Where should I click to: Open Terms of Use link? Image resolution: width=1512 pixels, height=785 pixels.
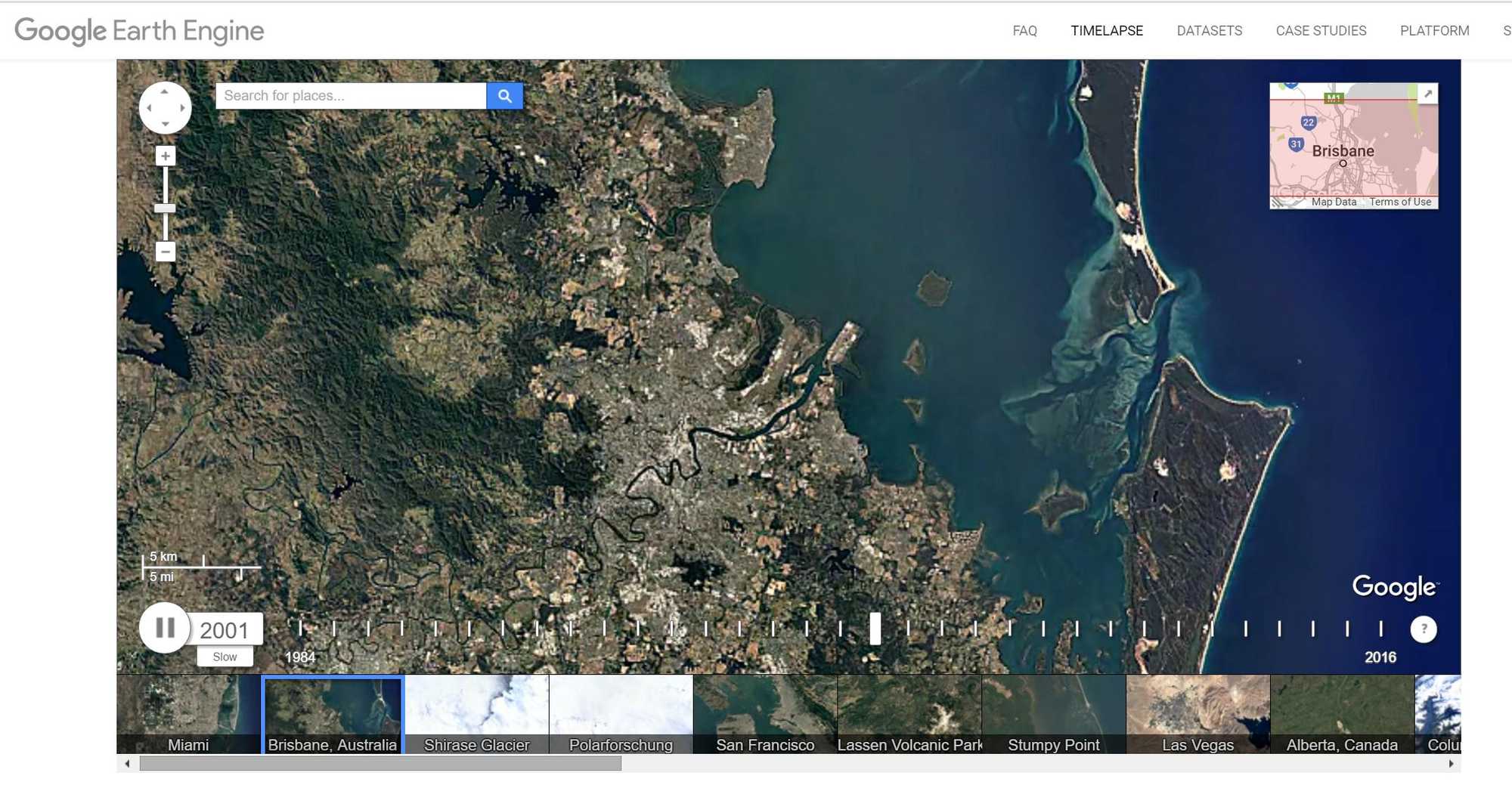(1400, 202)
